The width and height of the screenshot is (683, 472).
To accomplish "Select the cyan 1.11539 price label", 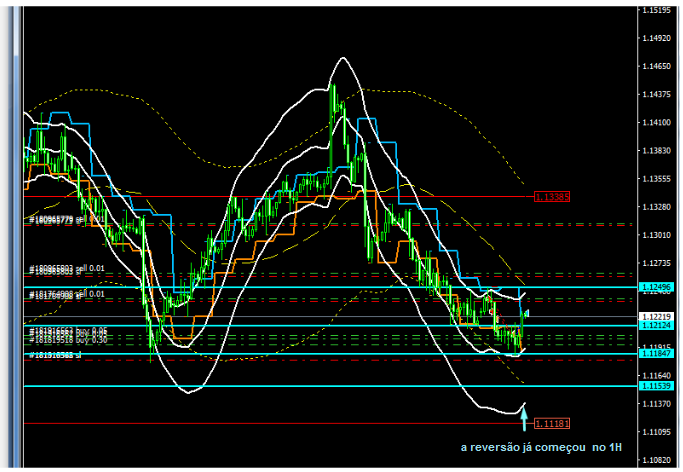I will click(655, 385).
